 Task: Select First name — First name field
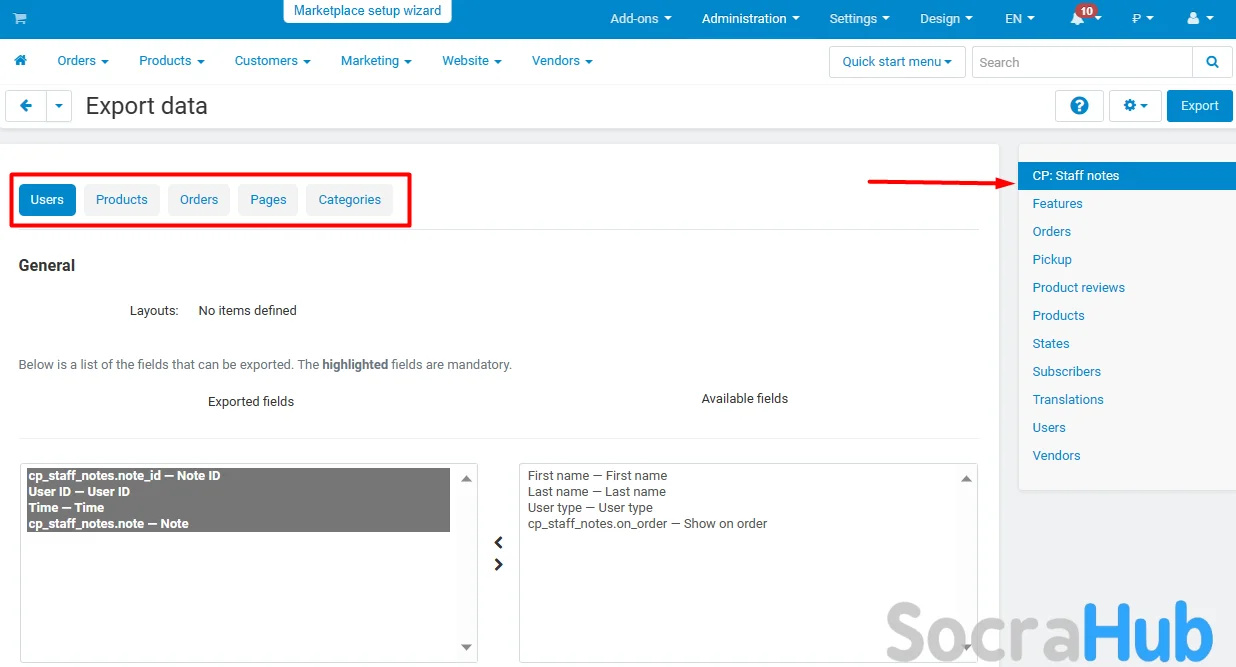(597, 476)
